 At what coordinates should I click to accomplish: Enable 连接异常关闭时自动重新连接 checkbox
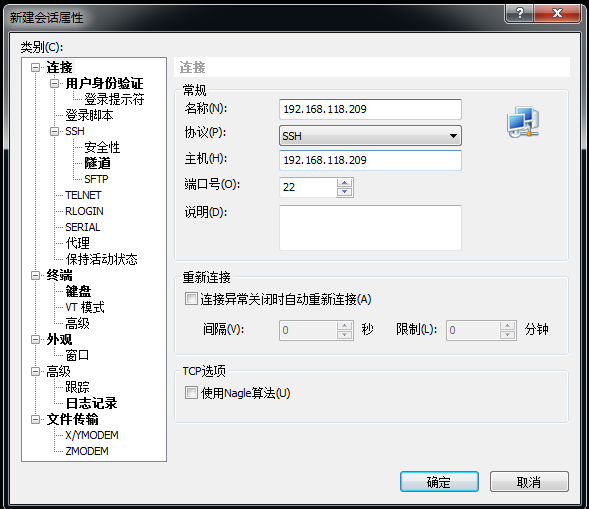point(191,299)
